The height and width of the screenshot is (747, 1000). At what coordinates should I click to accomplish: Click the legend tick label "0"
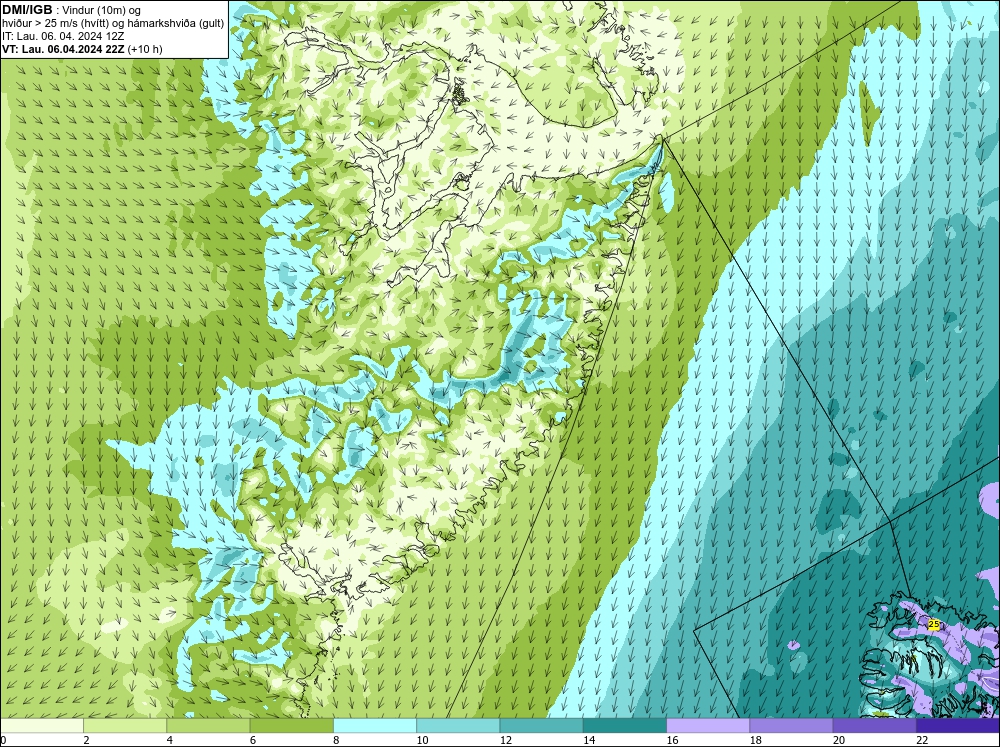click(x=3, y=740)
